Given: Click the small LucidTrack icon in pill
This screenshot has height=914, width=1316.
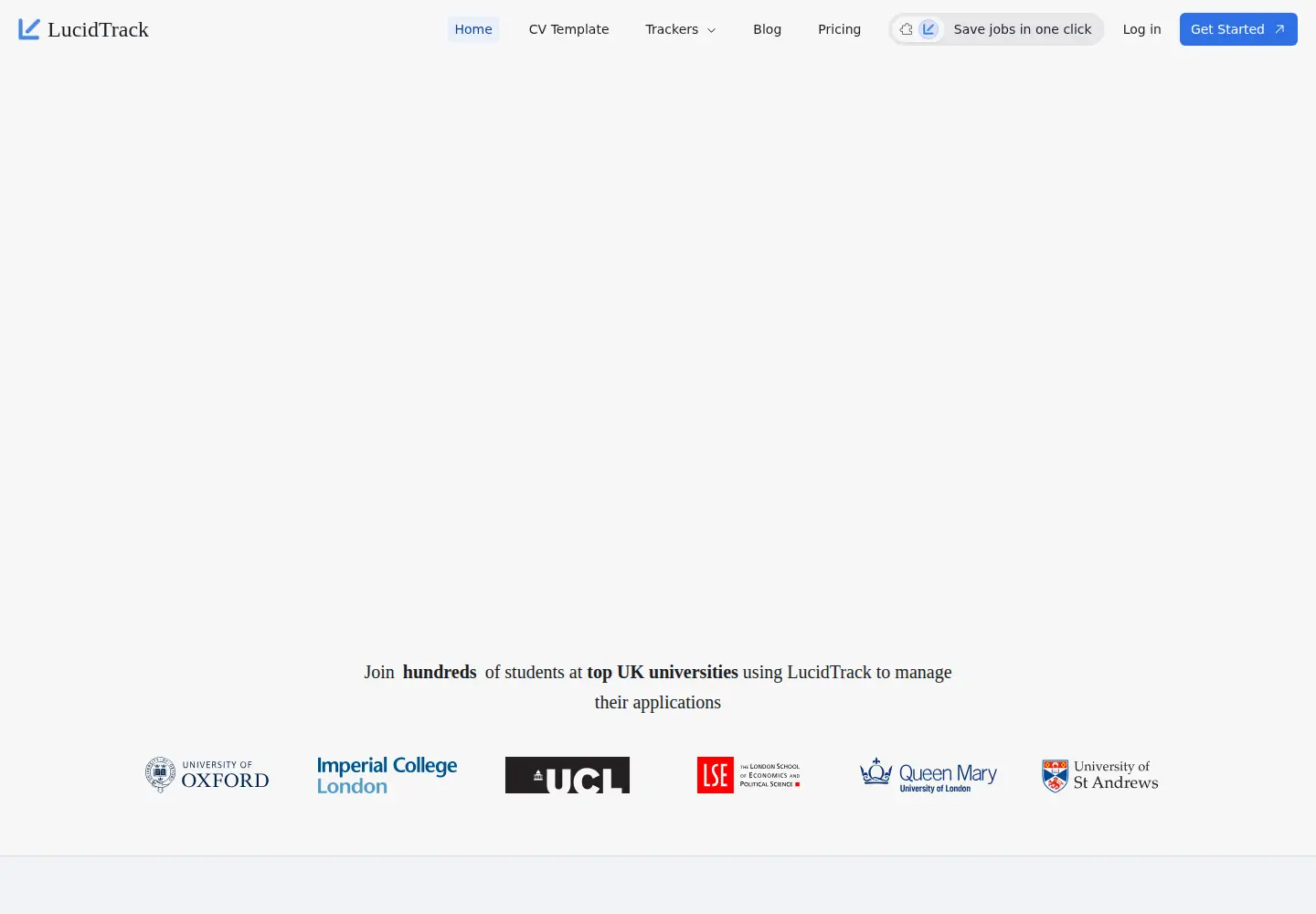Looking at the screenshot, I should click(929, 29).
